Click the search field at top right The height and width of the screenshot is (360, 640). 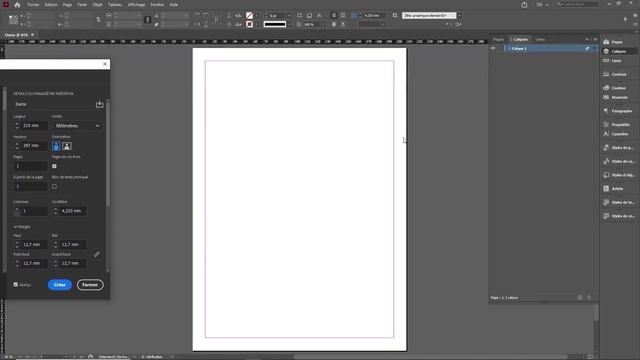(577, 4)
